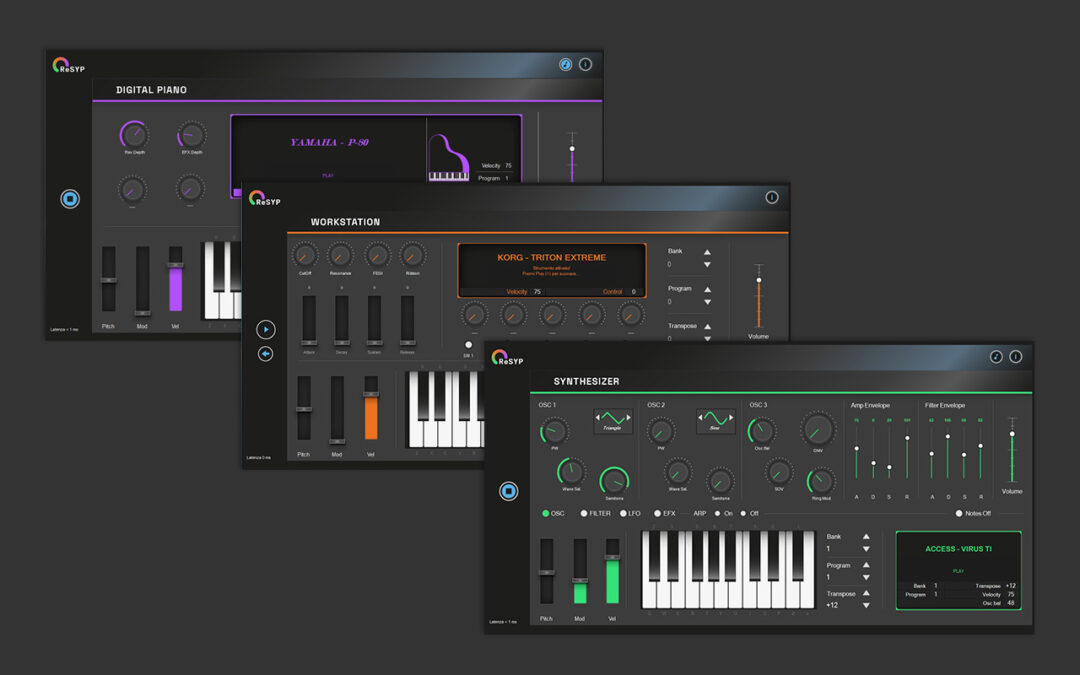Screen dimensions: 1080x675
Task: Decrease Transpose value in Synthesizer window
Action: tap(866, 606)
